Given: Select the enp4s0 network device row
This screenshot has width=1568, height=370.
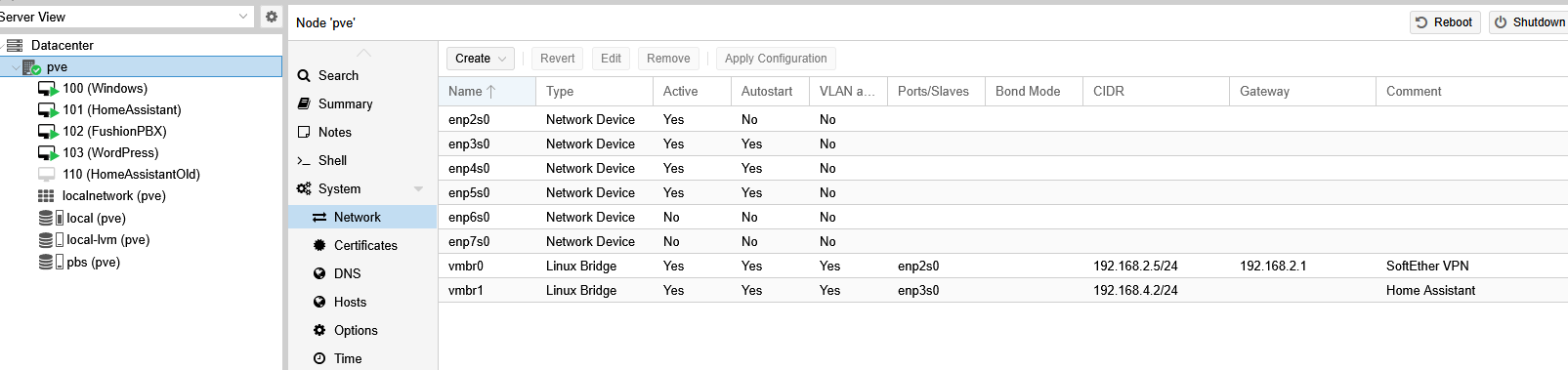Looking at the screenshot, I should pyautogui.click(x=1003, y=168).
